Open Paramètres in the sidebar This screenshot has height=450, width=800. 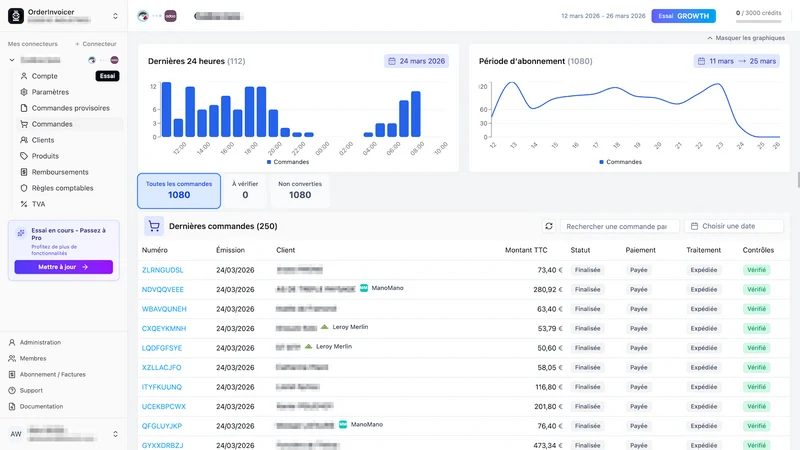[50, 92]
